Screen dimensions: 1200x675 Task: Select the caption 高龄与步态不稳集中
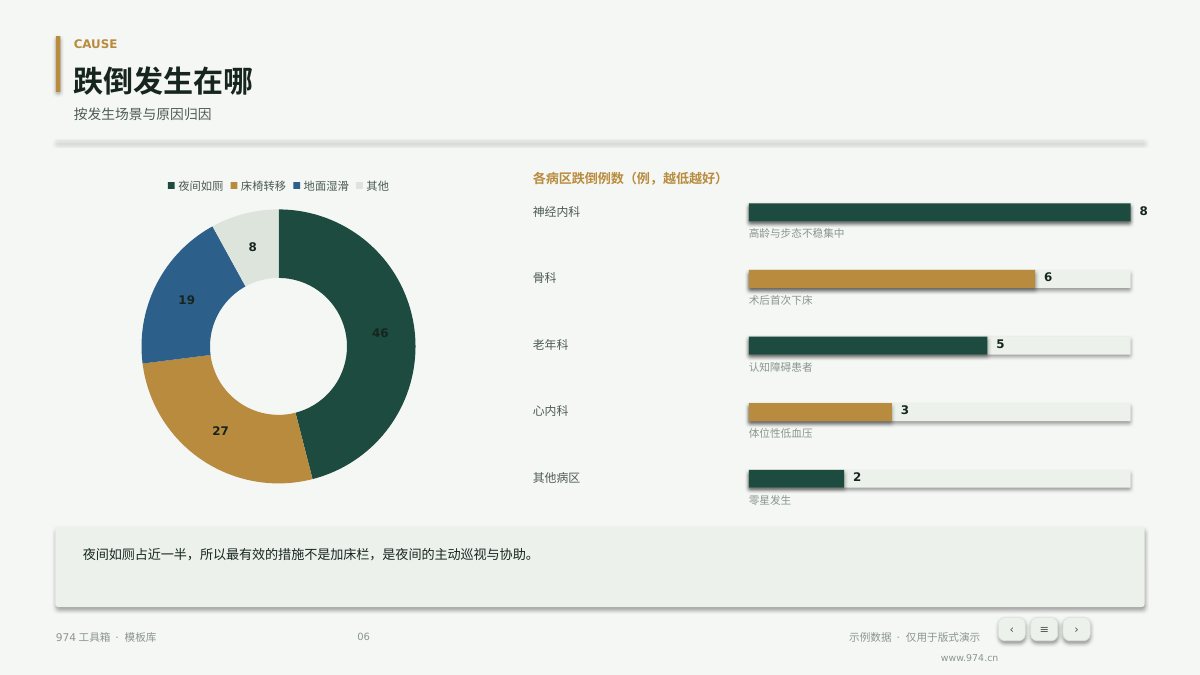[x=796, y=233]
